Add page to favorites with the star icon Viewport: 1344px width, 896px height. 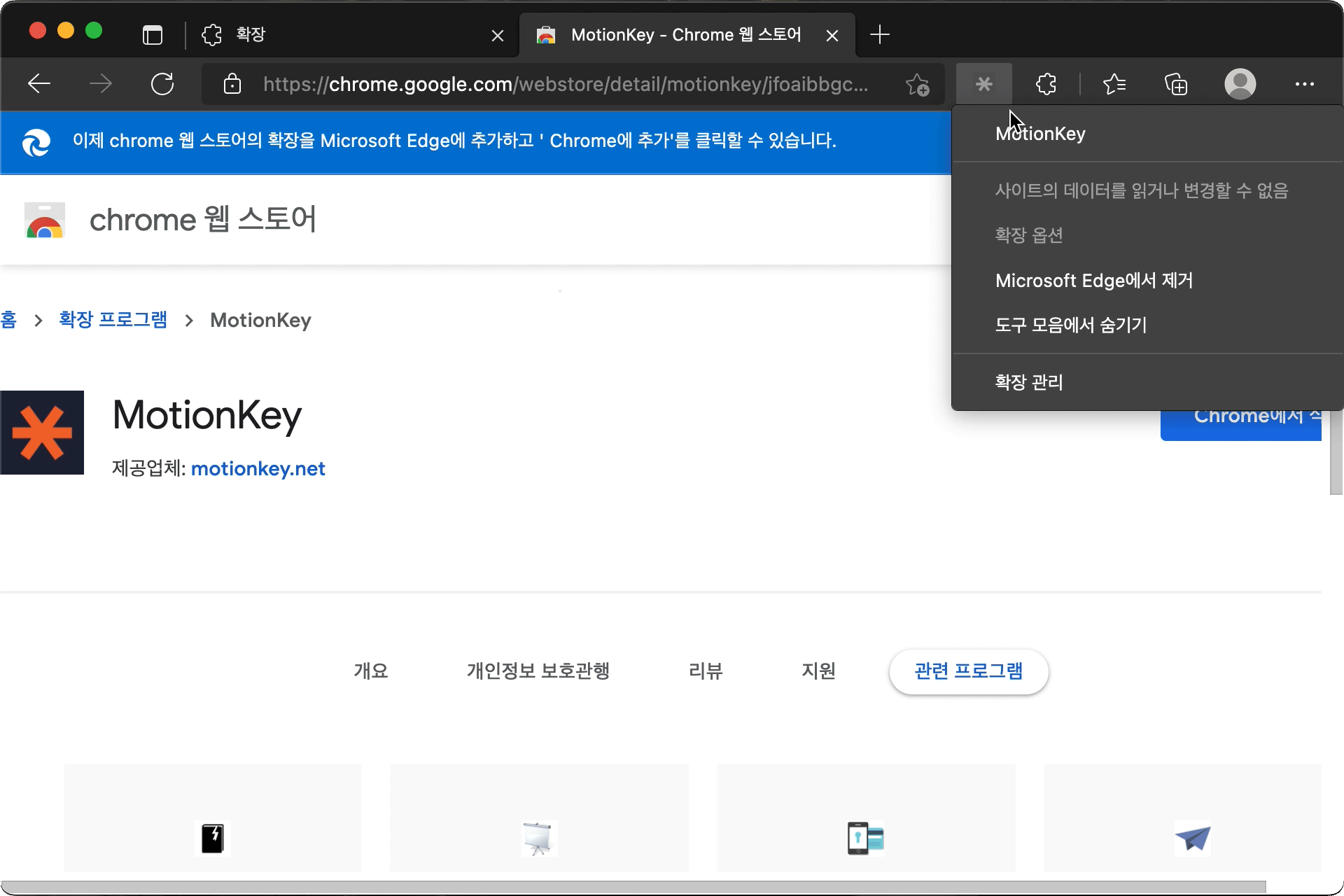click(916, 85)
